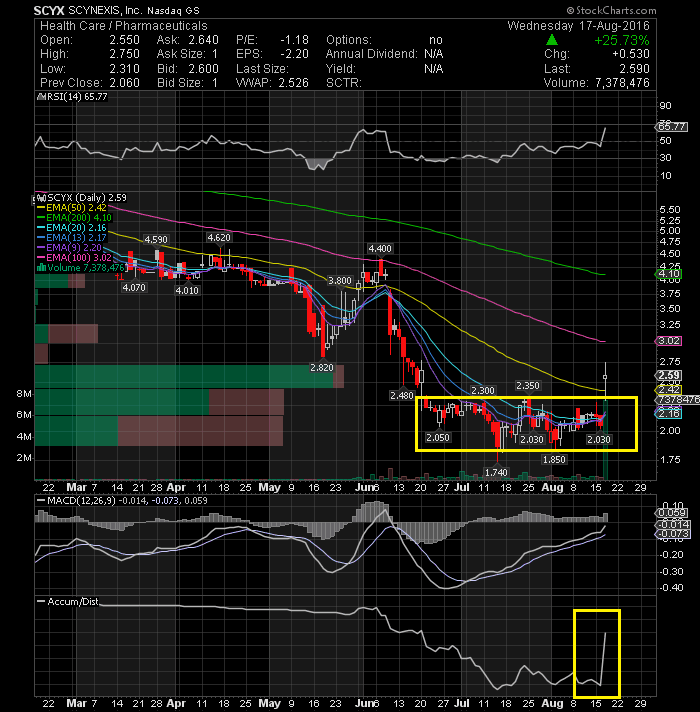Click the Health Care / Pharmaceuticals sector text
700x712 pixels.
(x=123, y=26)
